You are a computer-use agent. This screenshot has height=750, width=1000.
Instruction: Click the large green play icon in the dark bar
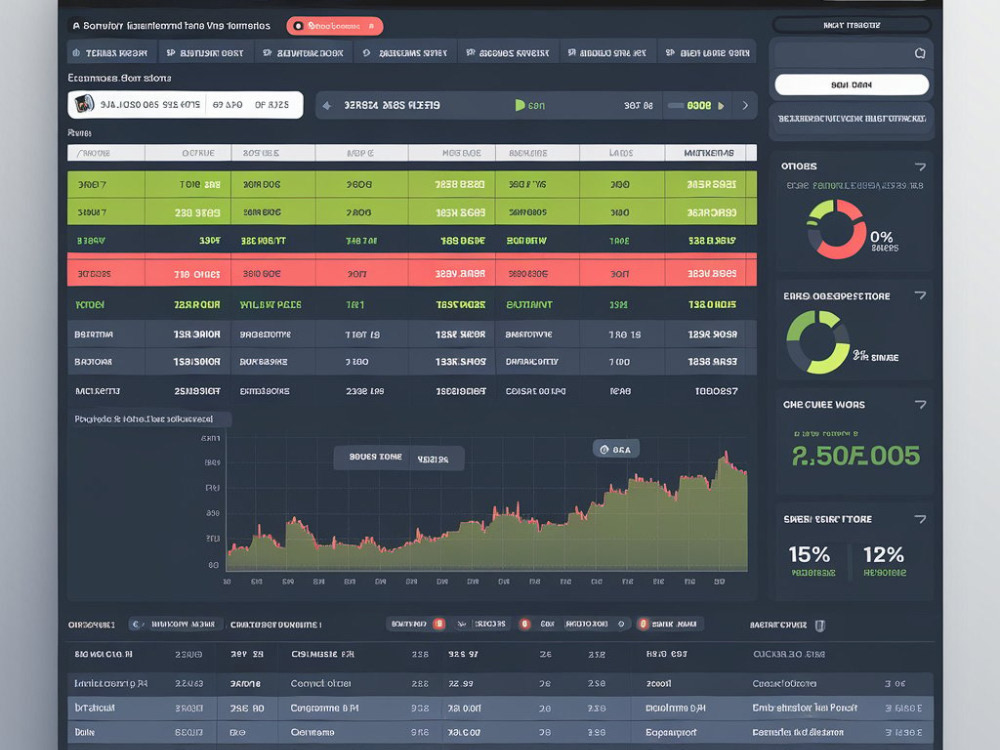point(520,105)
